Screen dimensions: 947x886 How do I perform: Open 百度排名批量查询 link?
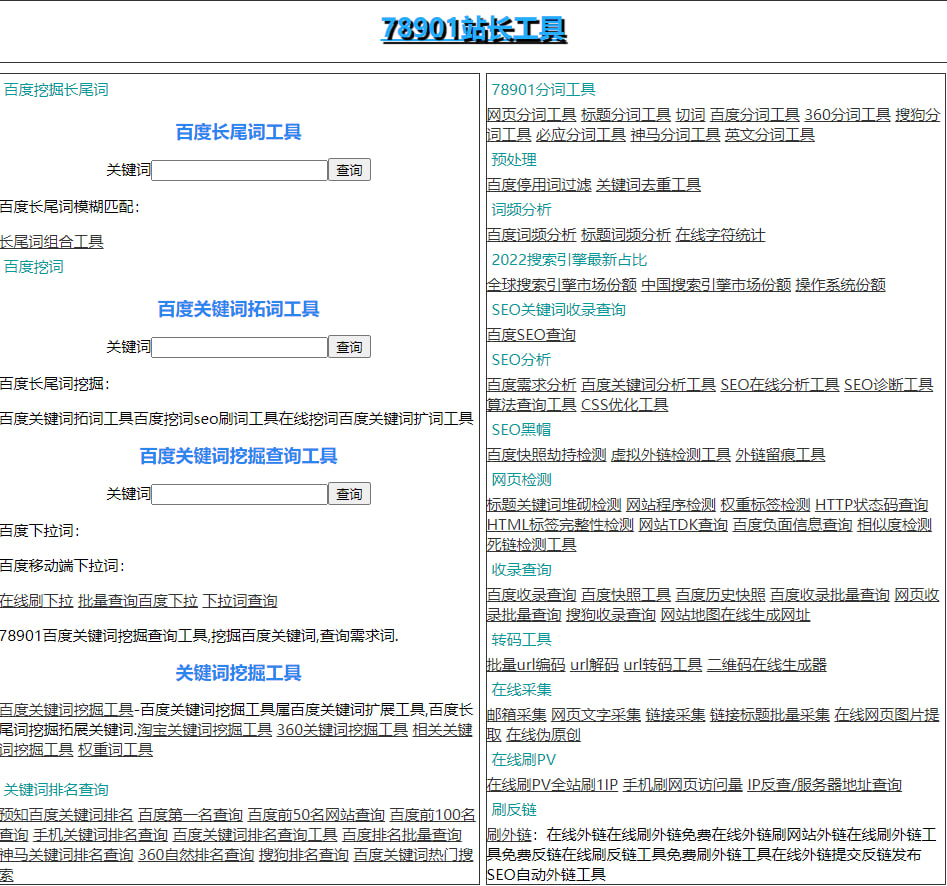(402, 835)
